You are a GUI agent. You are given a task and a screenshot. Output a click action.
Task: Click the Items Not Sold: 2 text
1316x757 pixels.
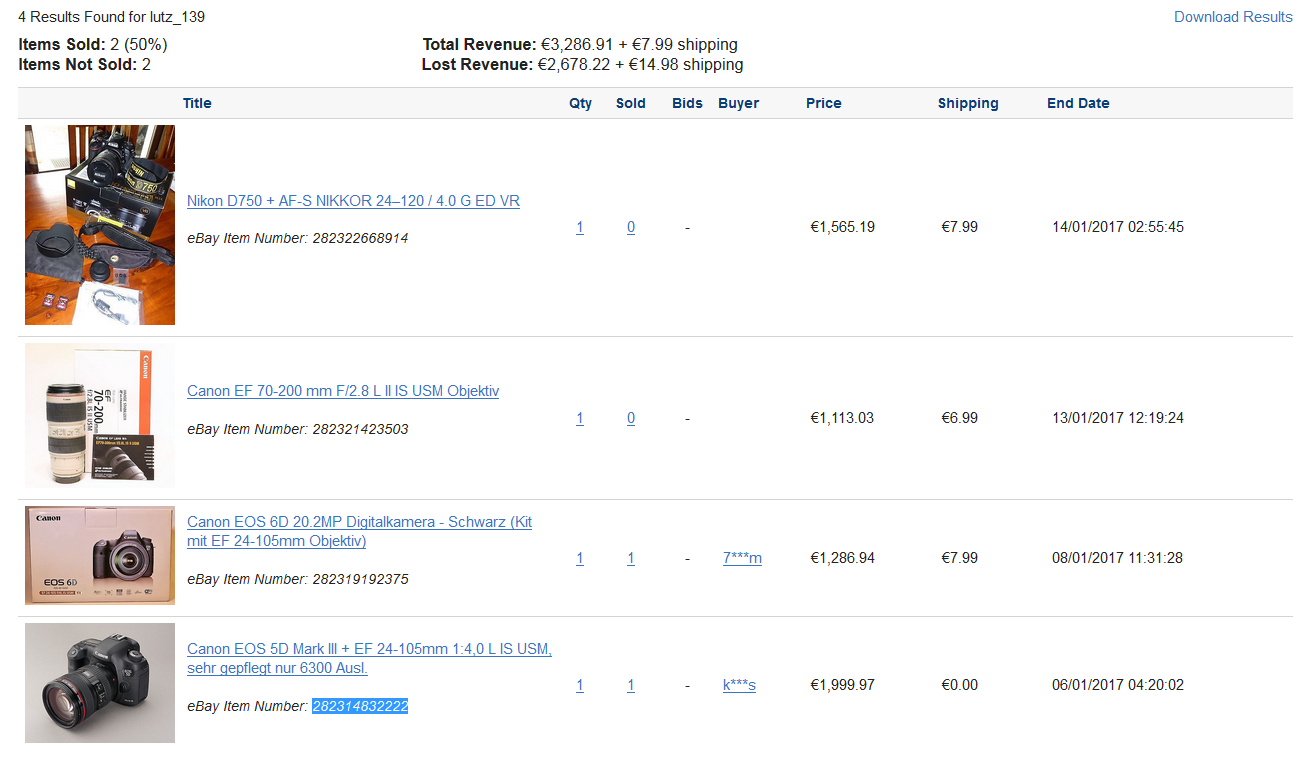pos(85,65)
